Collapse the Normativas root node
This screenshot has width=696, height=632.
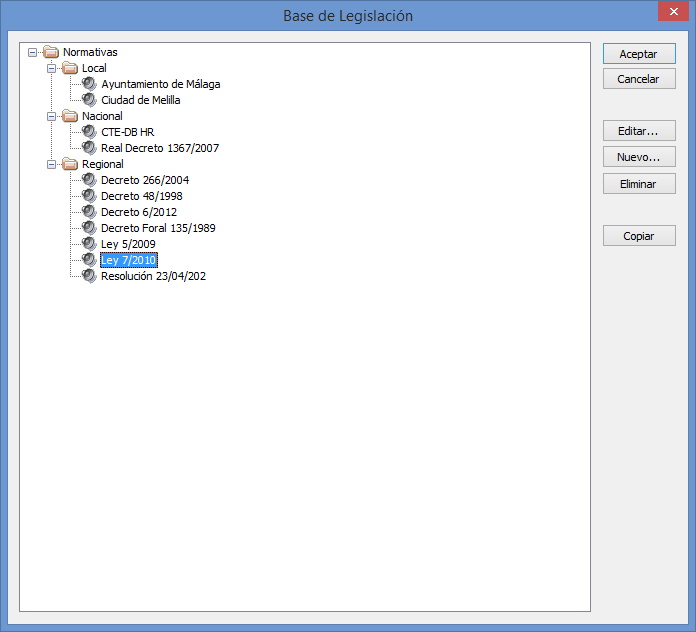coord(32,52)
